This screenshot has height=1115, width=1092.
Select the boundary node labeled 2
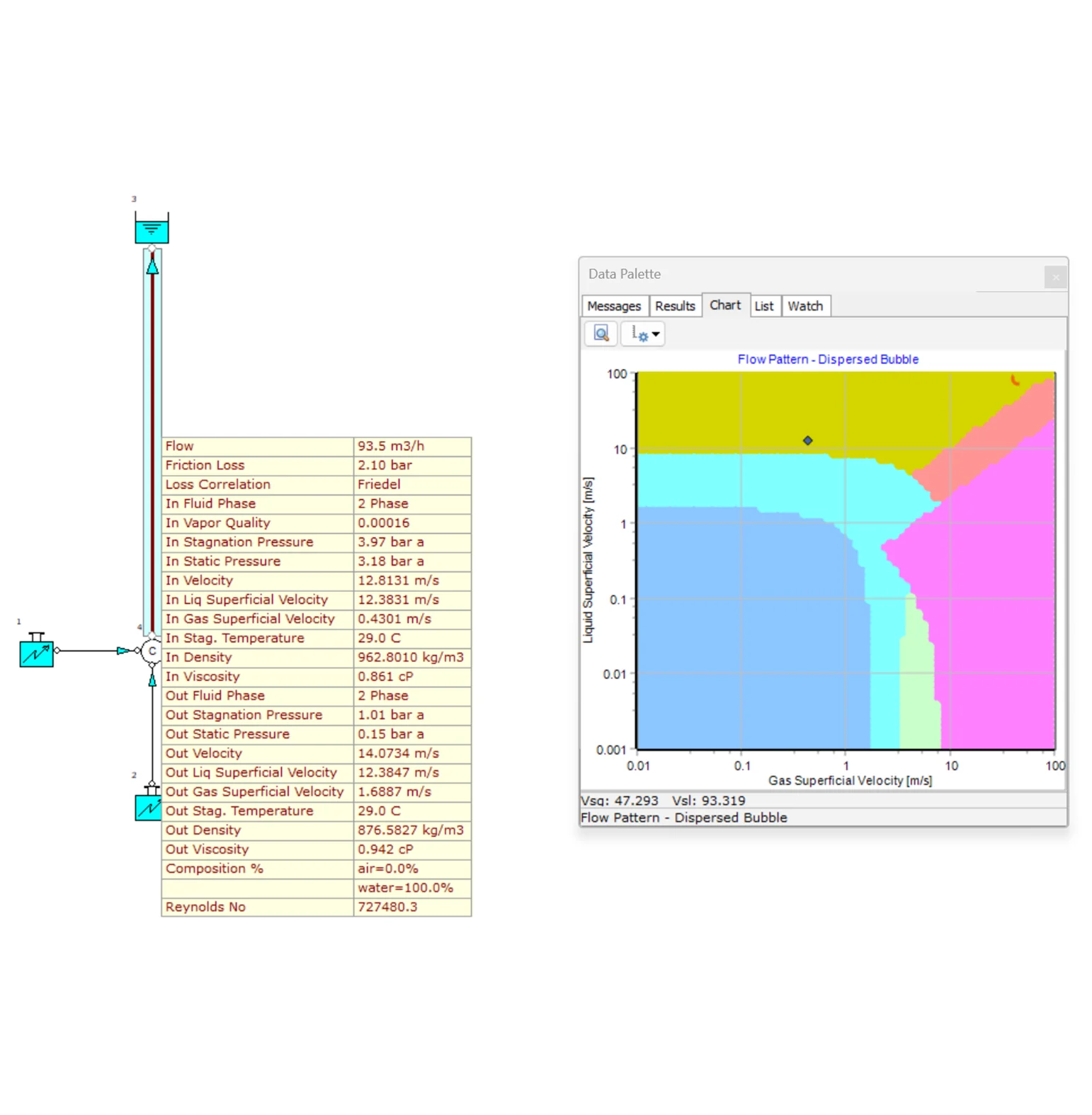[148, 806]
